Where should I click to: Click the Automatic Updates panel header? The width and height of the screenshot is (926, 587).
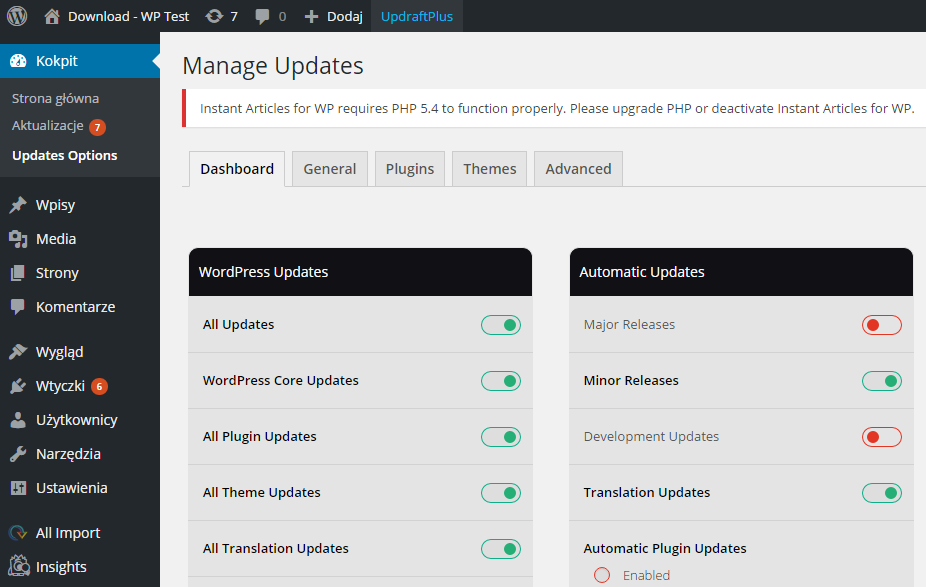[741, 272]
